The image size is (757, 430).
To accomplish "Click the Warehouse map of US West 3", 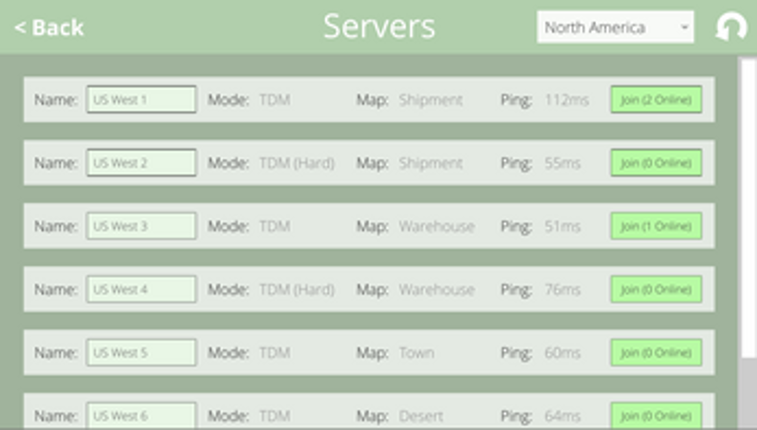I will click(436, 226).
